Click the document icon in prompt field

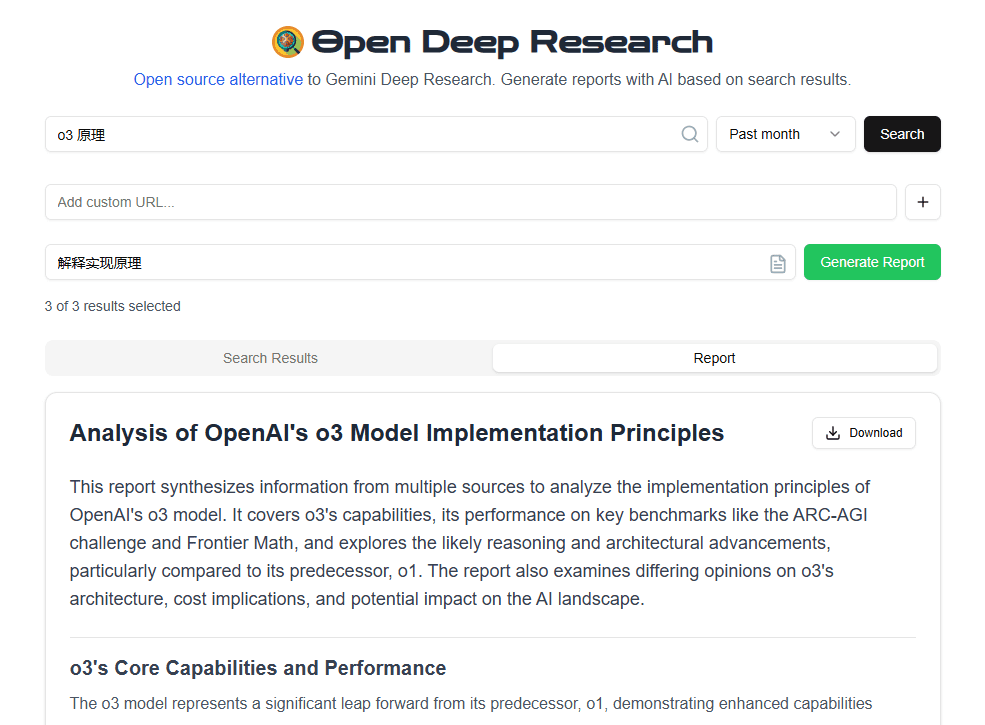(778, 263)
